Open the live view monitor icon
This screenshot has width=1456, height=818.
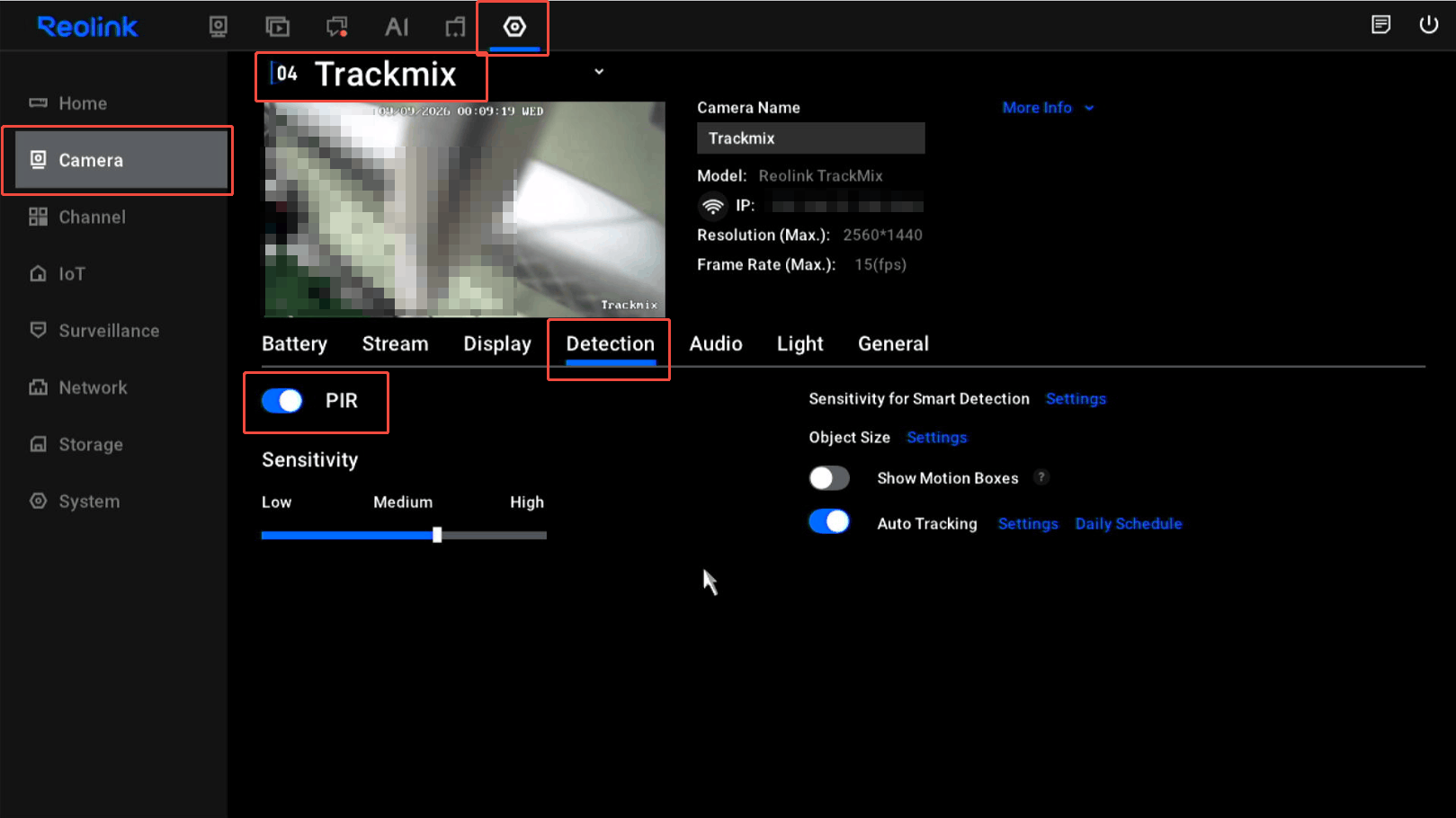tap(219, 27)
